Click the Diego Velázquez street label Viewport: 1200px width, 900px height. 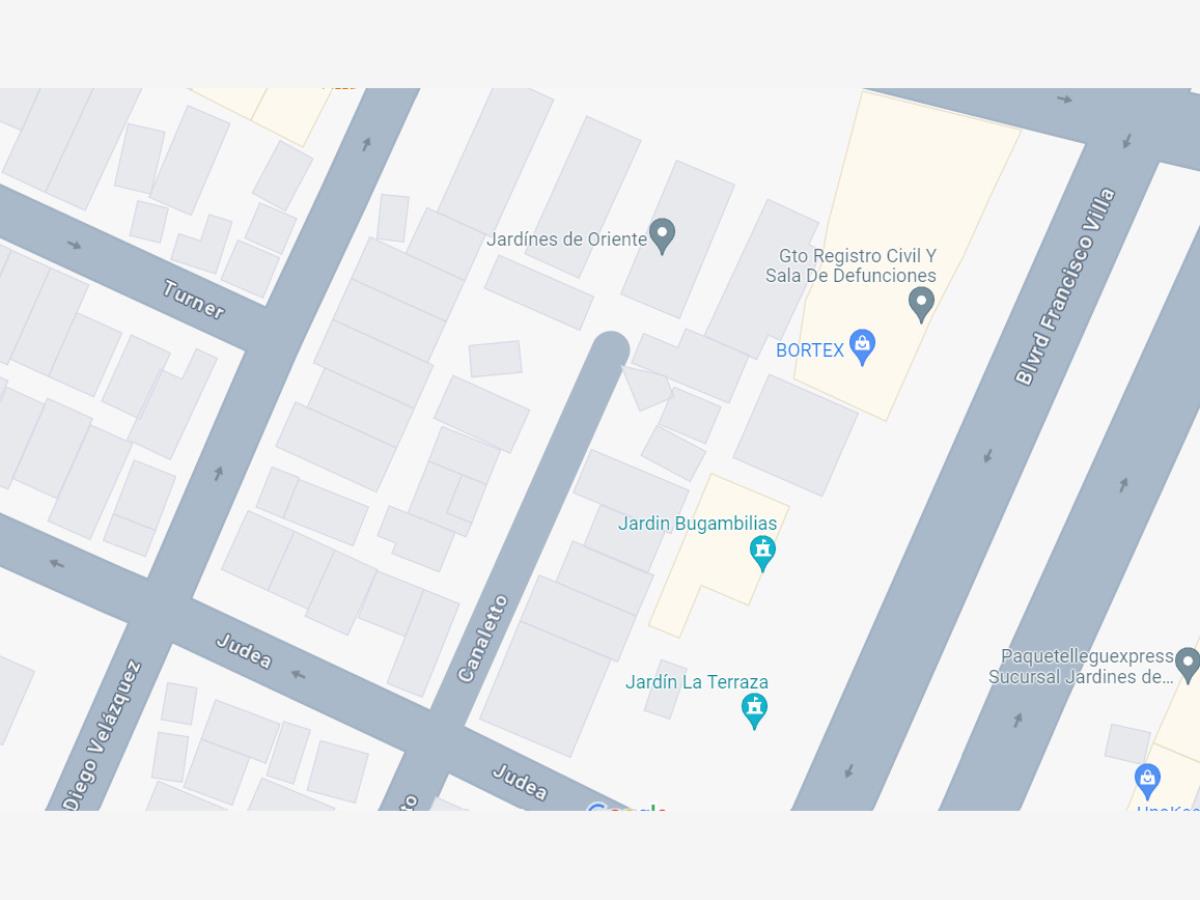click(102, 735)
